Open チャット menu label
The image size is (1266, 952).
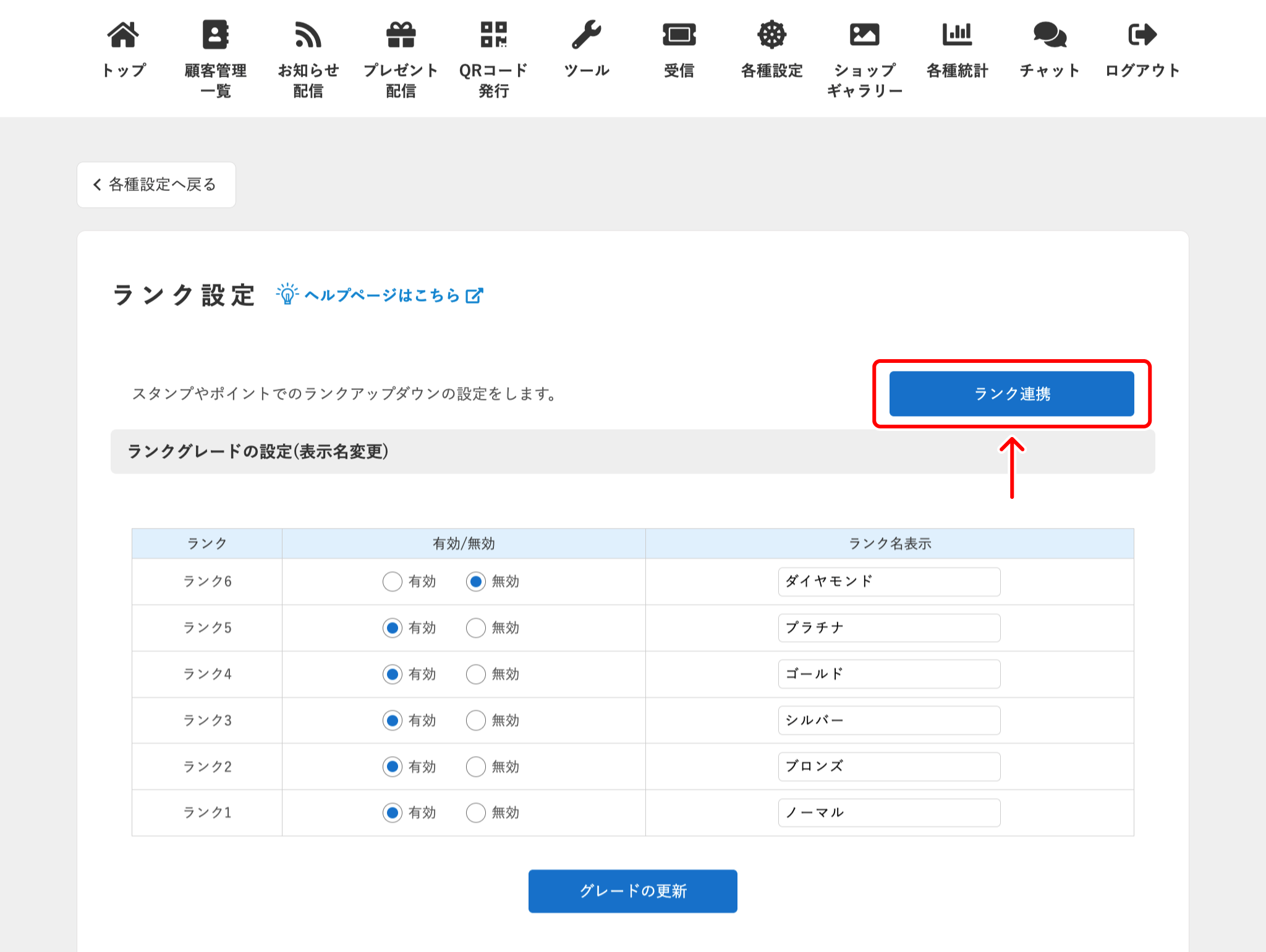point(1050,70)
